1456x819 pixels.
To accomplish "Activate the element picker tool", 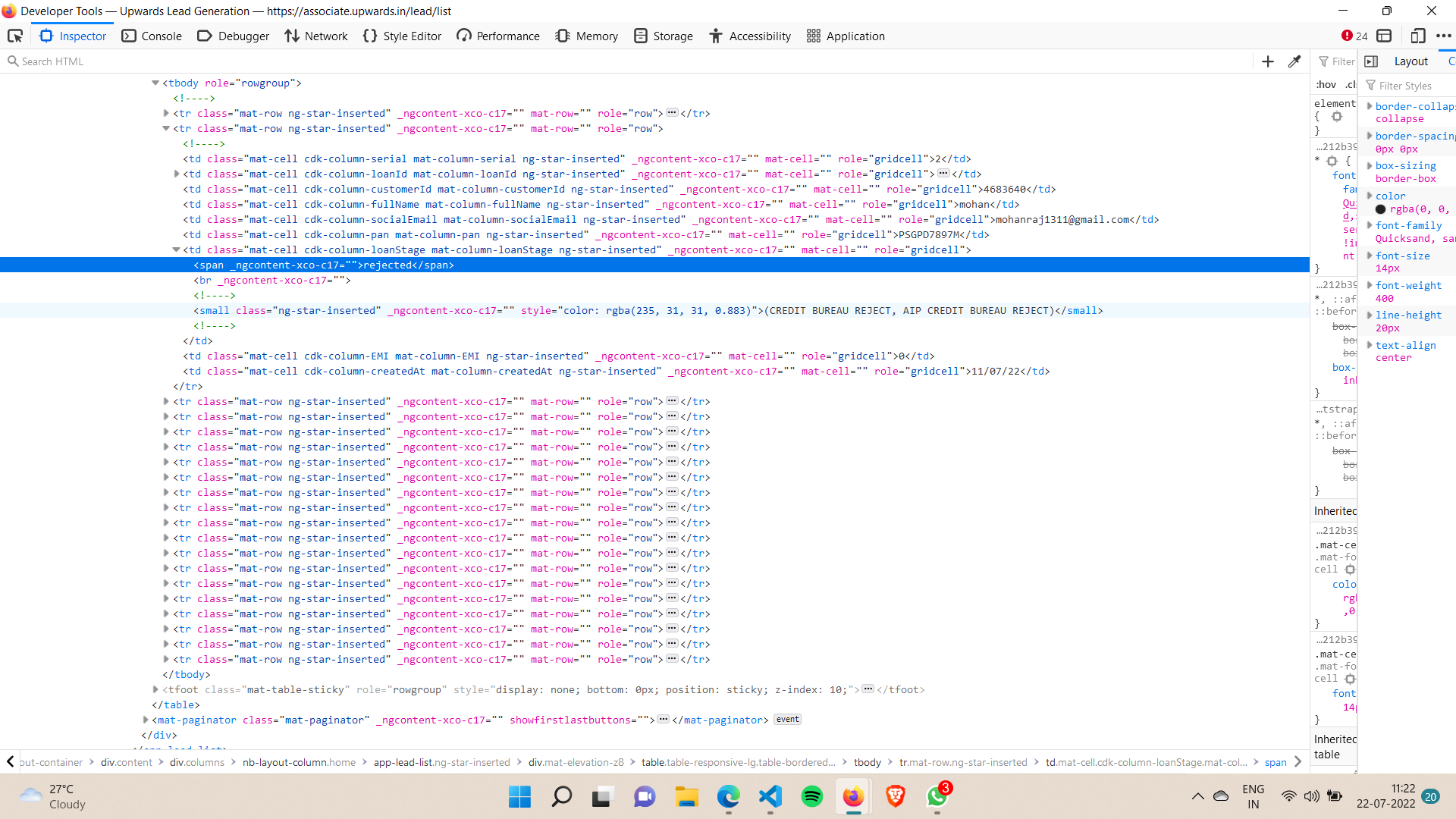I will 15,36.
